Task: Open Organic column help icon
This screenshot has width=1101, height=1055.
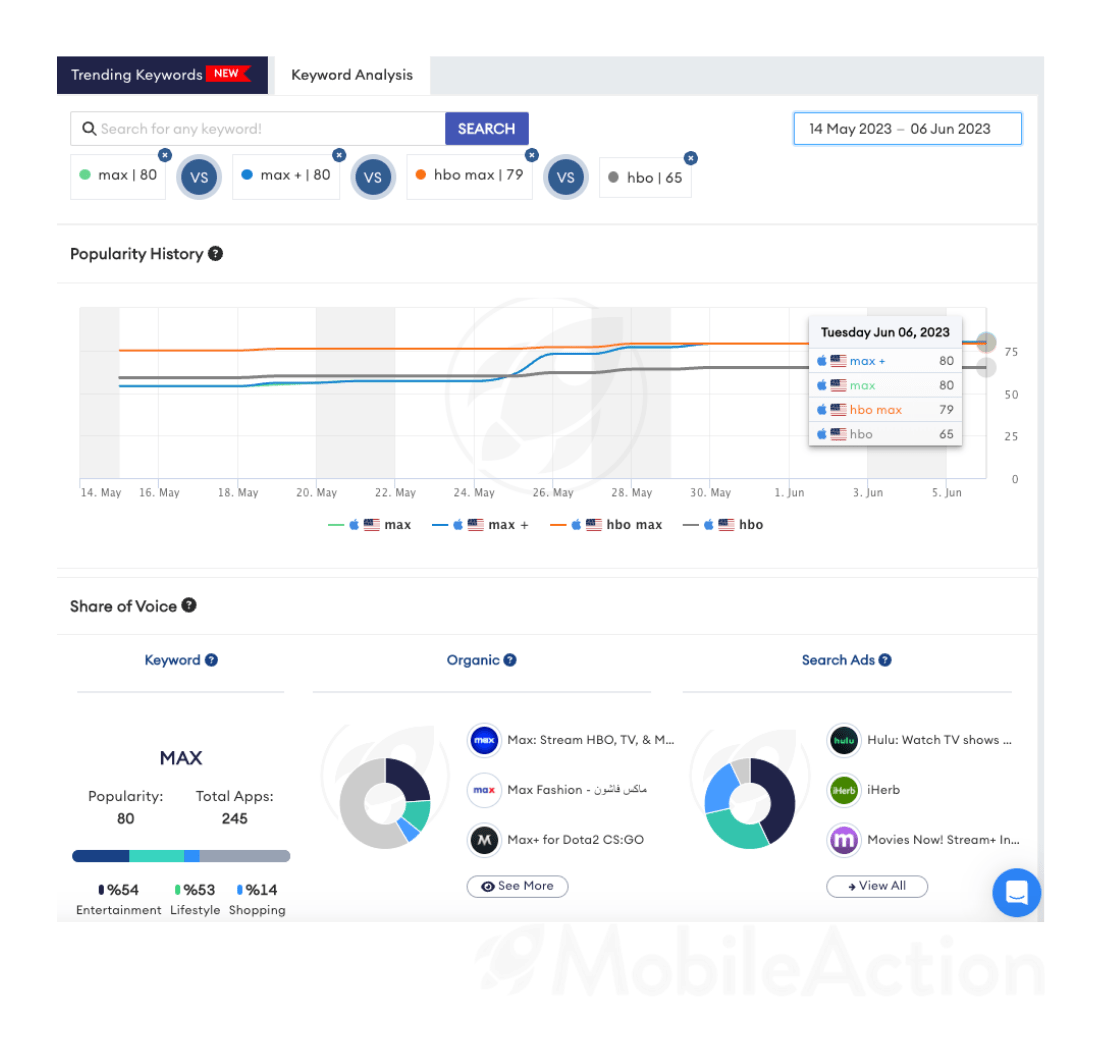Action: [x=510, y=660]
